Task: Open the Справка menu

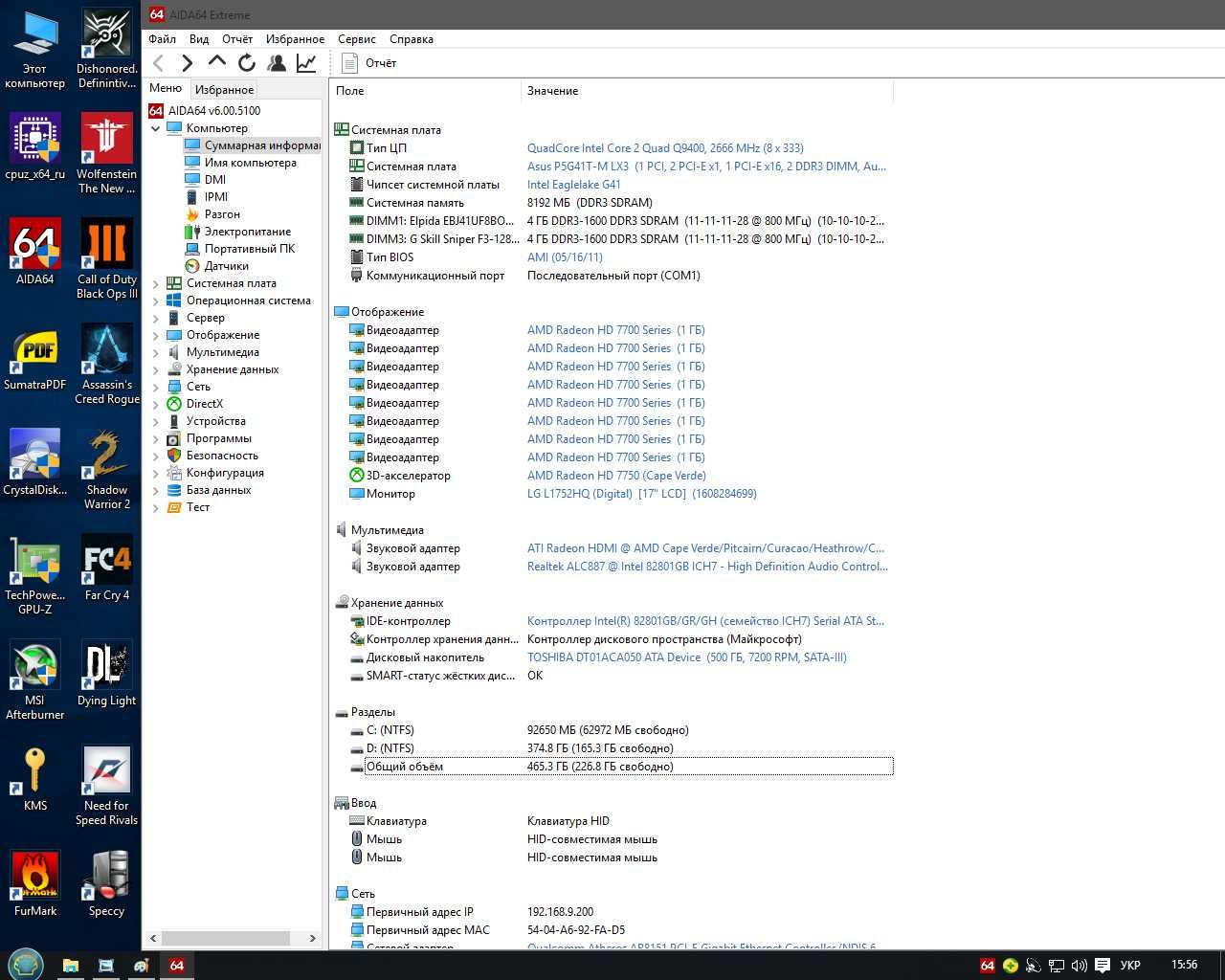Action: click(412, 39)
